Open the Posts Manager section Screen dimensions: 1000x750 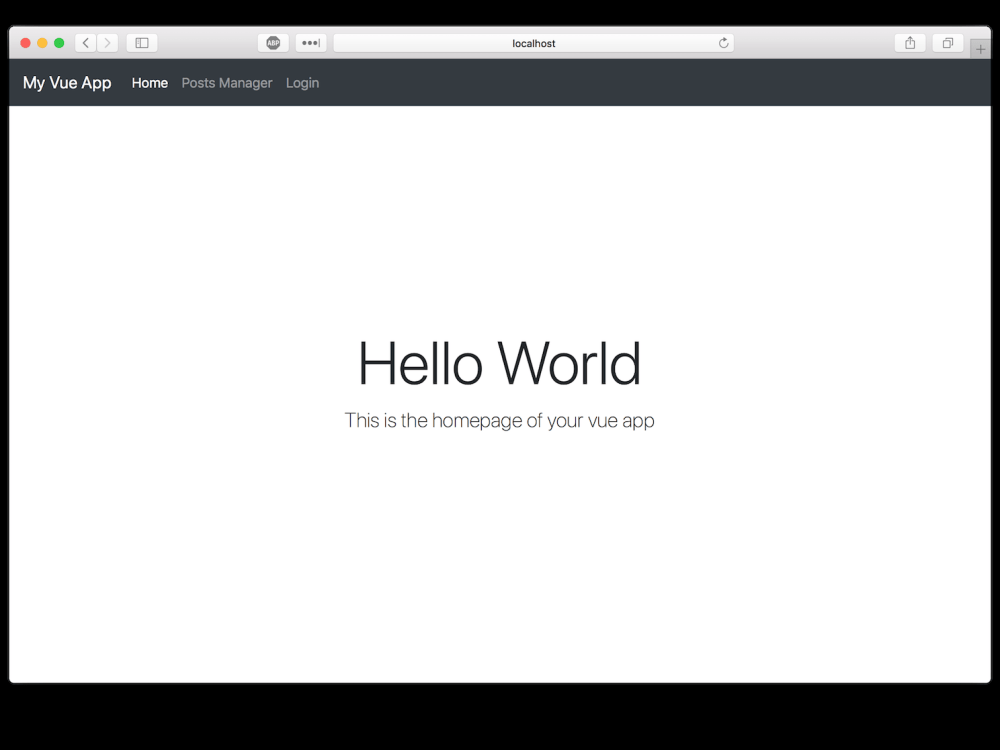coord(226,83)
